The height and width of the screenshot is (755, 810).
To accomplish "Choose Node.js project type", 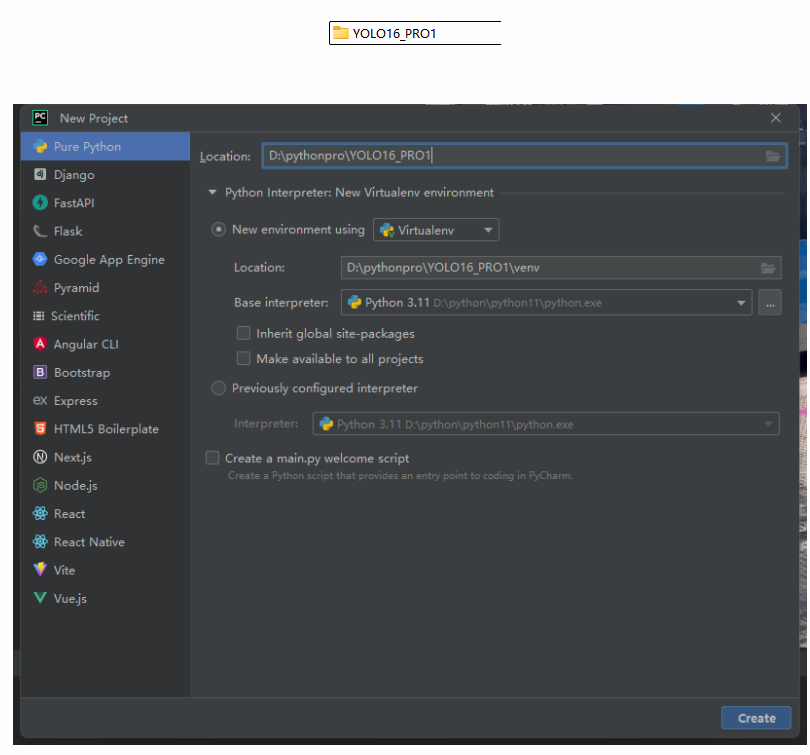I will point(105,485).
